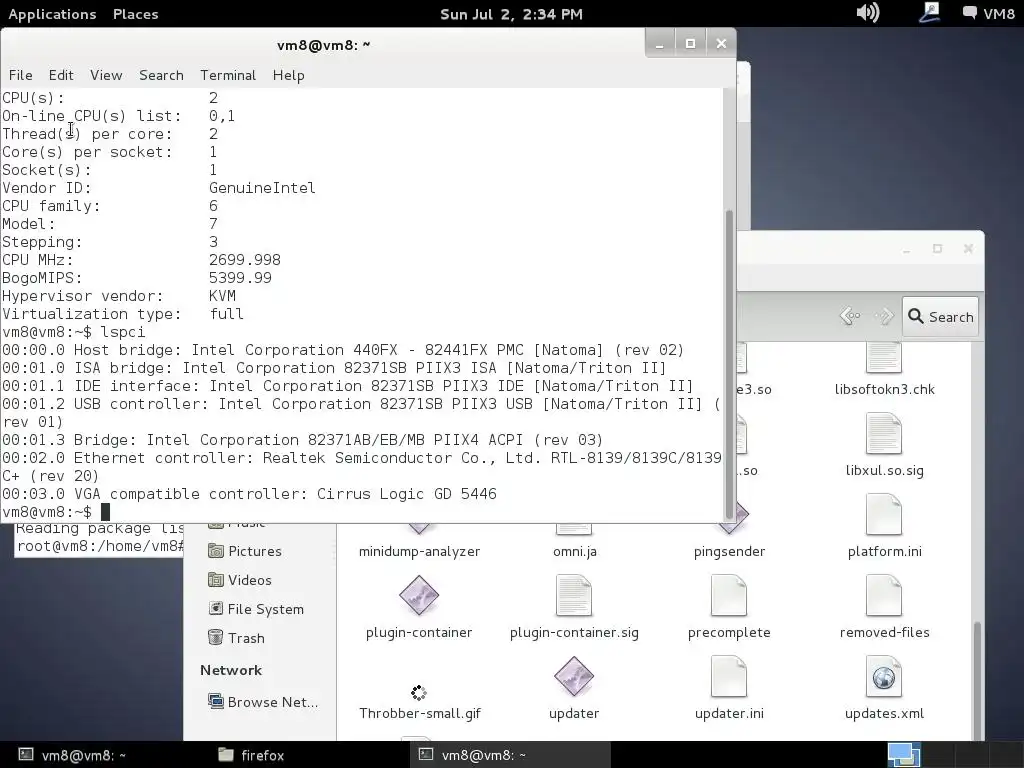Open the VM8 user chat menu
Screen dimensions: 1024x768
point(988,13)
